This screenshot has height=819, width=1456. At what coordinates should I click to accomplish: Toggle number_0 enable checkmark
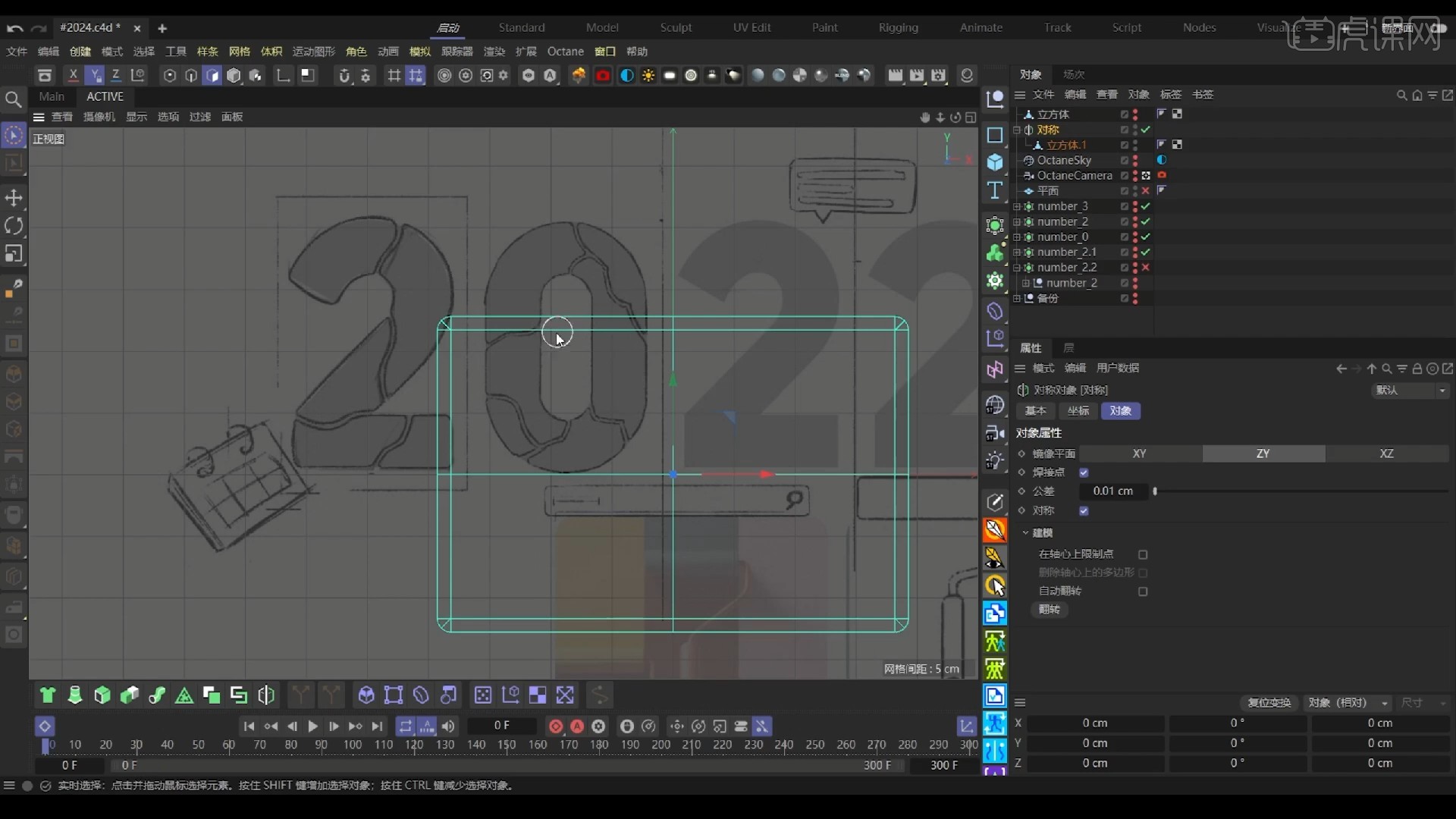[1146, 237]
